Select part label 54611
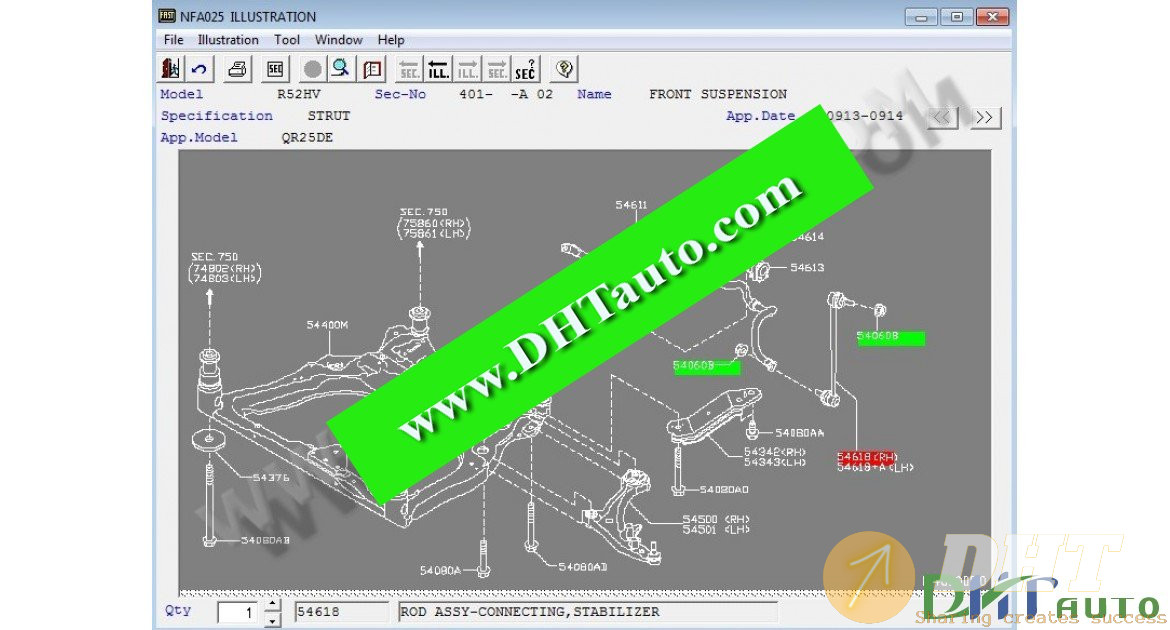The height and width of the screenshot is (630, 1170). click(631, 205)
